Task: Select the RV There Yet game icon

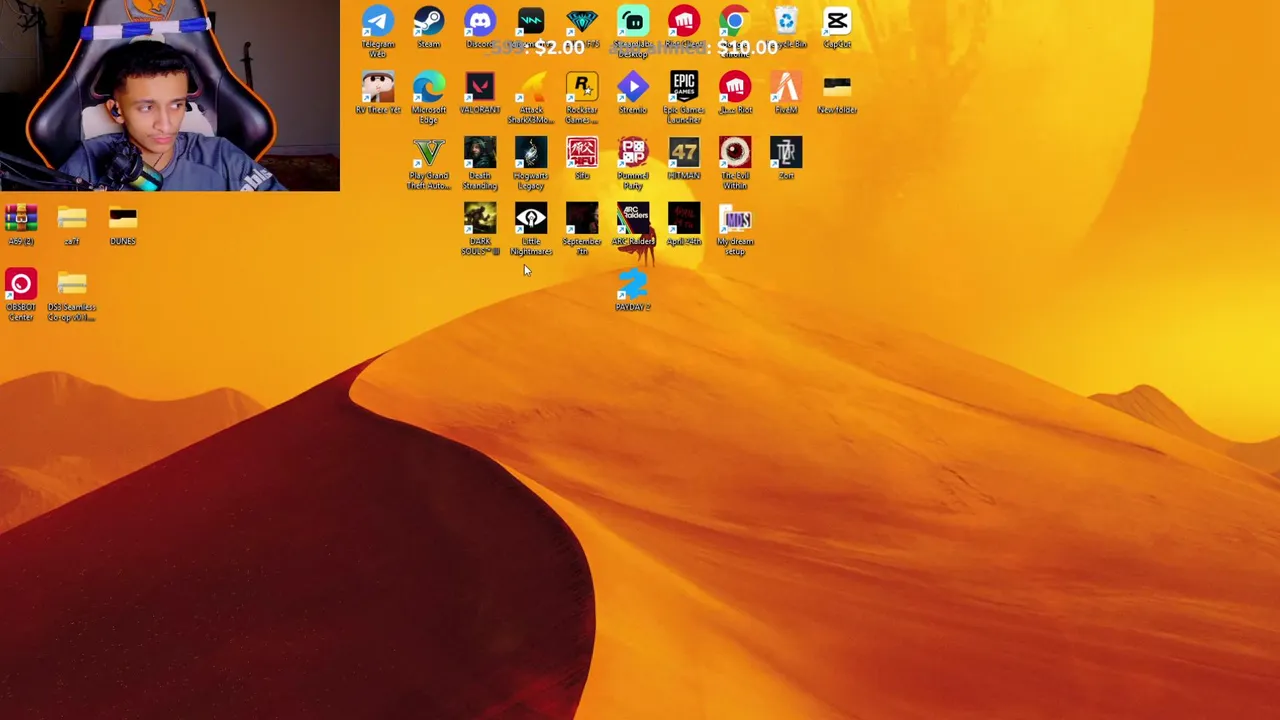Action: (378, 92)
